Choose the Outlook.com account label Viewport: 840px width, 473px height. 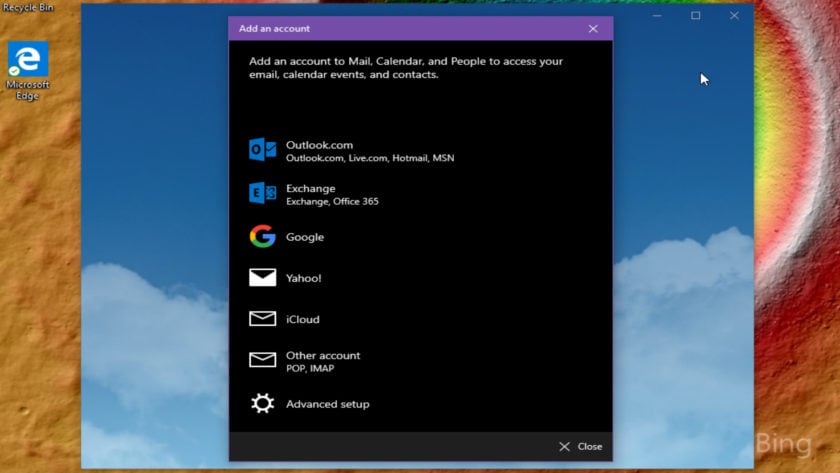pos(319,145)
